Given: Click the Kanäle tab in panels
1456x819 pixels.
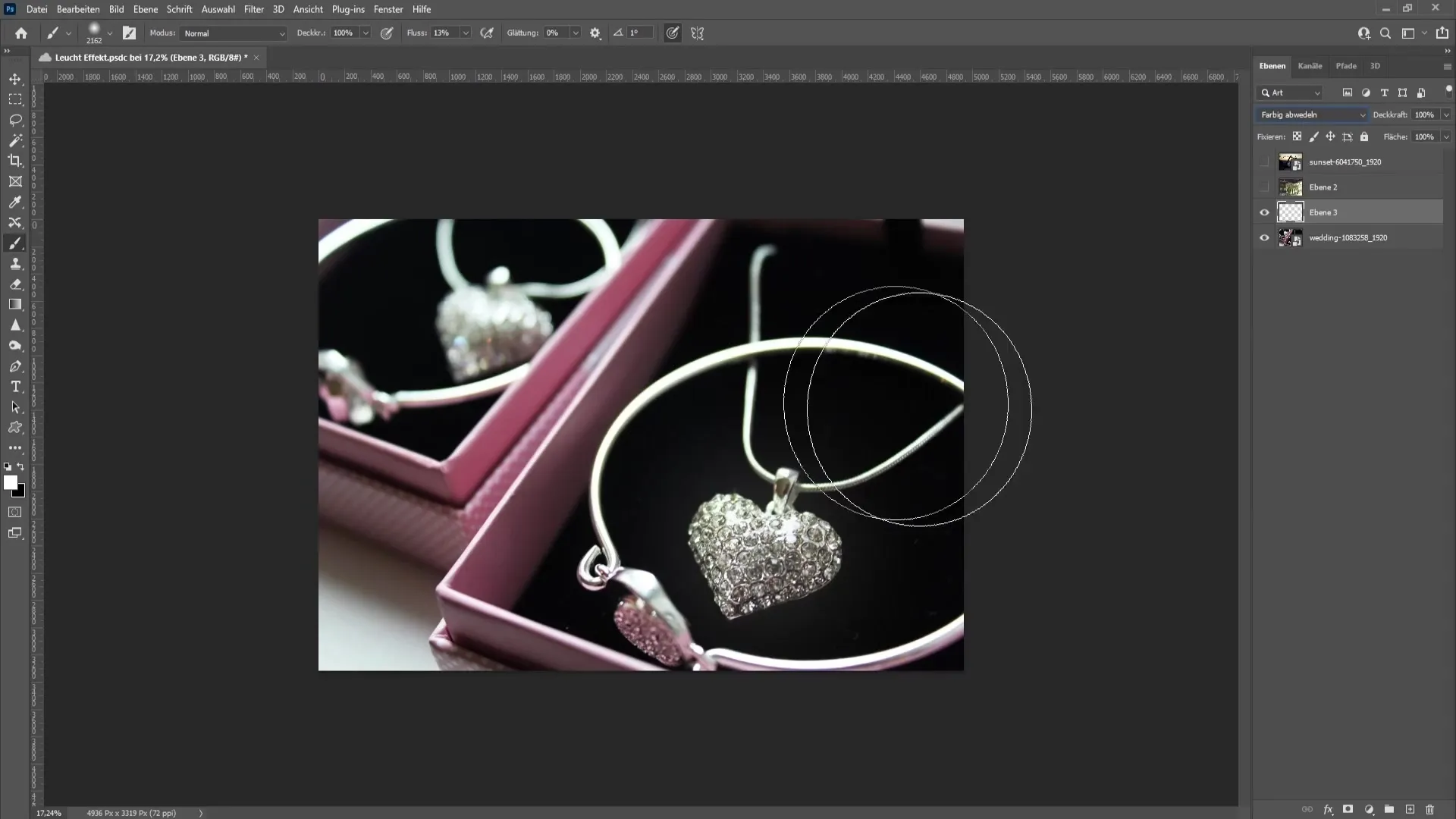Looking at the screenshot, I should coord(1310,65).
